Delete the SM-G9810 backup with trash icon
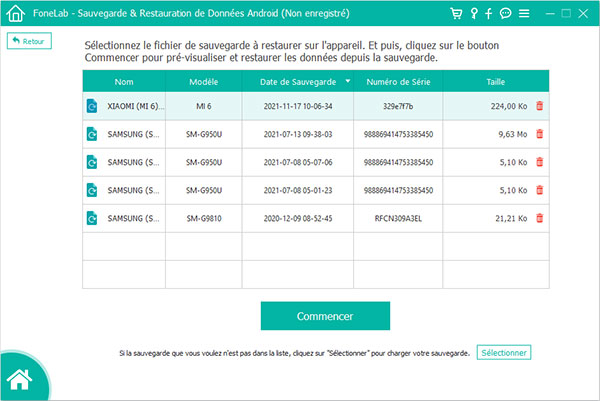600x401 pixels. click(x=540, y=217)
